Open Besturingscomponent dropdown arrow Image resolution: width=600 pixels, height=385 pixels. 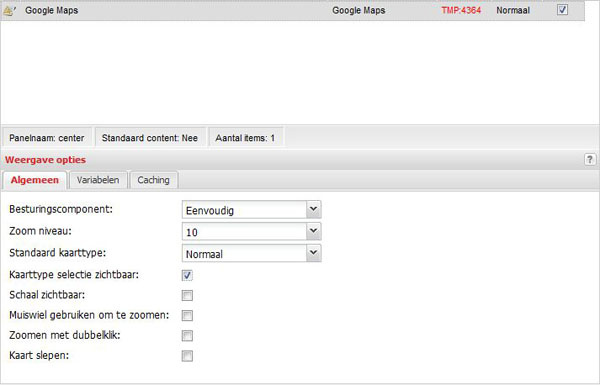click(x=313, y=209)
